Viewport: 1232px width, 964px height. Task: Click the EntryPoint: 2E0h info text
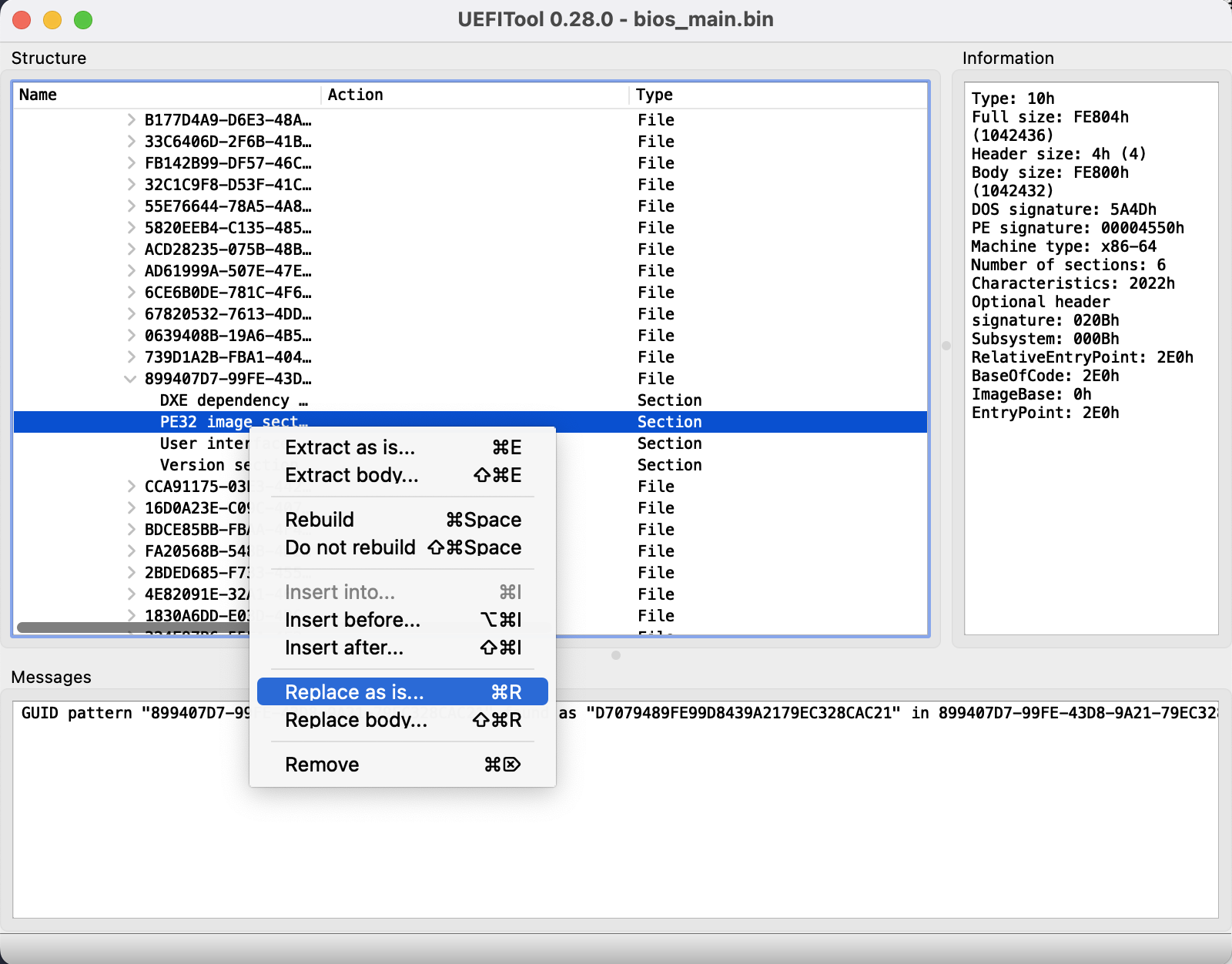[x=1045, y=413]
